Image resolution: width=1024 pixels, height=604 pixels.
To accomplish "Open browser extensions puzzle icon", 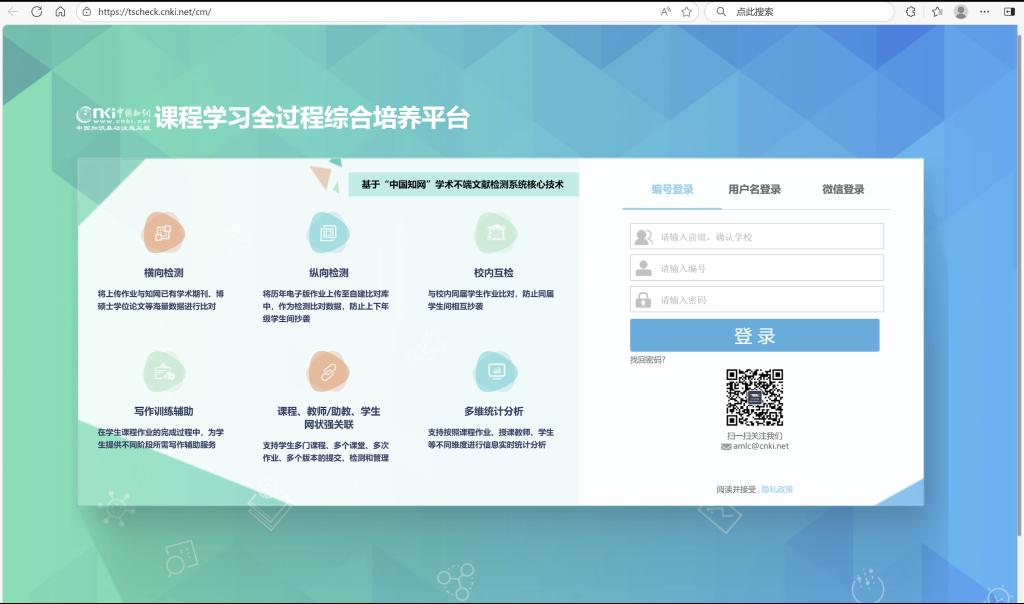I will pos(911,12).
